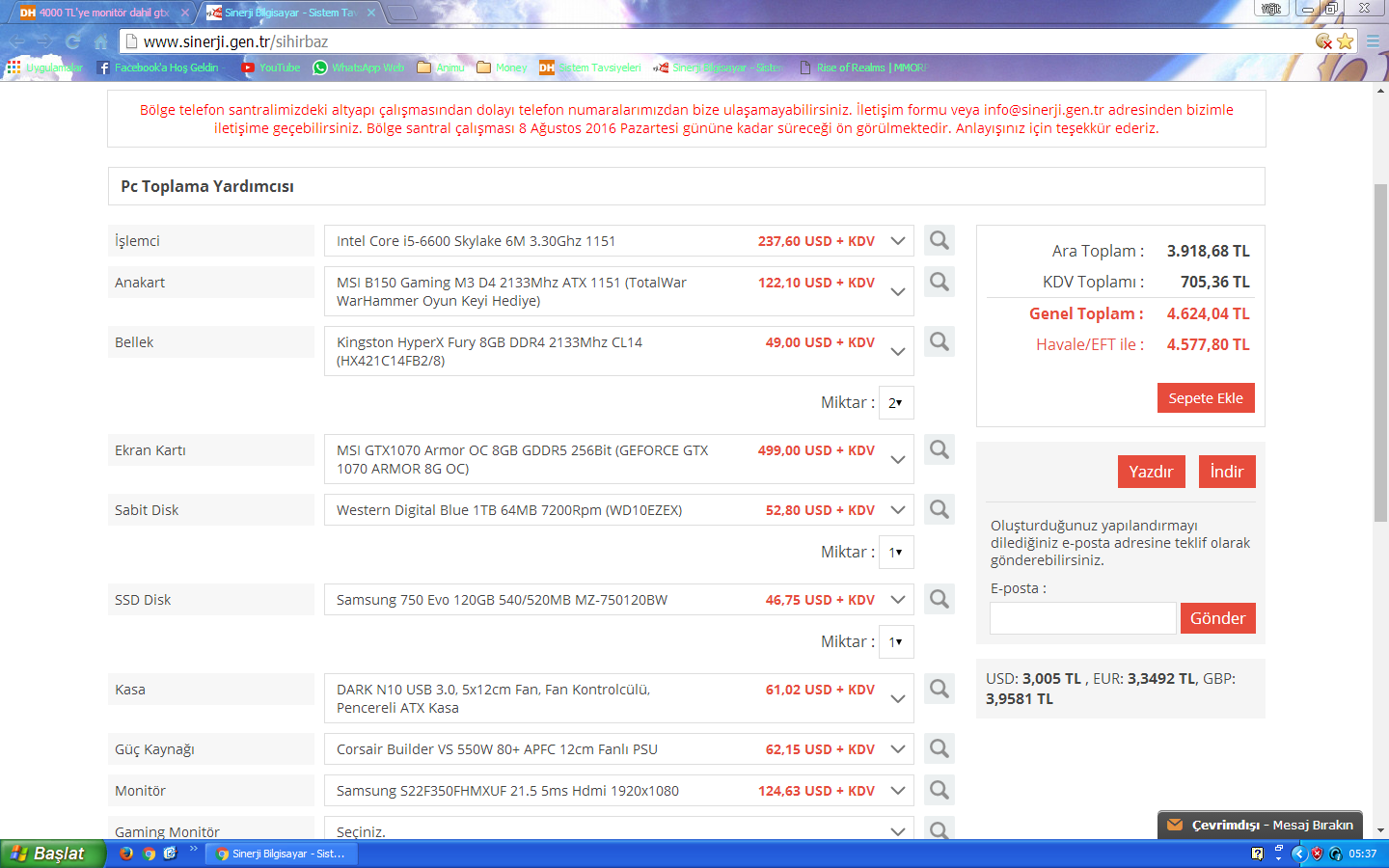The image size is (1389, 868).
Task: Open Chrome hamburger menu
Action: (1373, 41)
